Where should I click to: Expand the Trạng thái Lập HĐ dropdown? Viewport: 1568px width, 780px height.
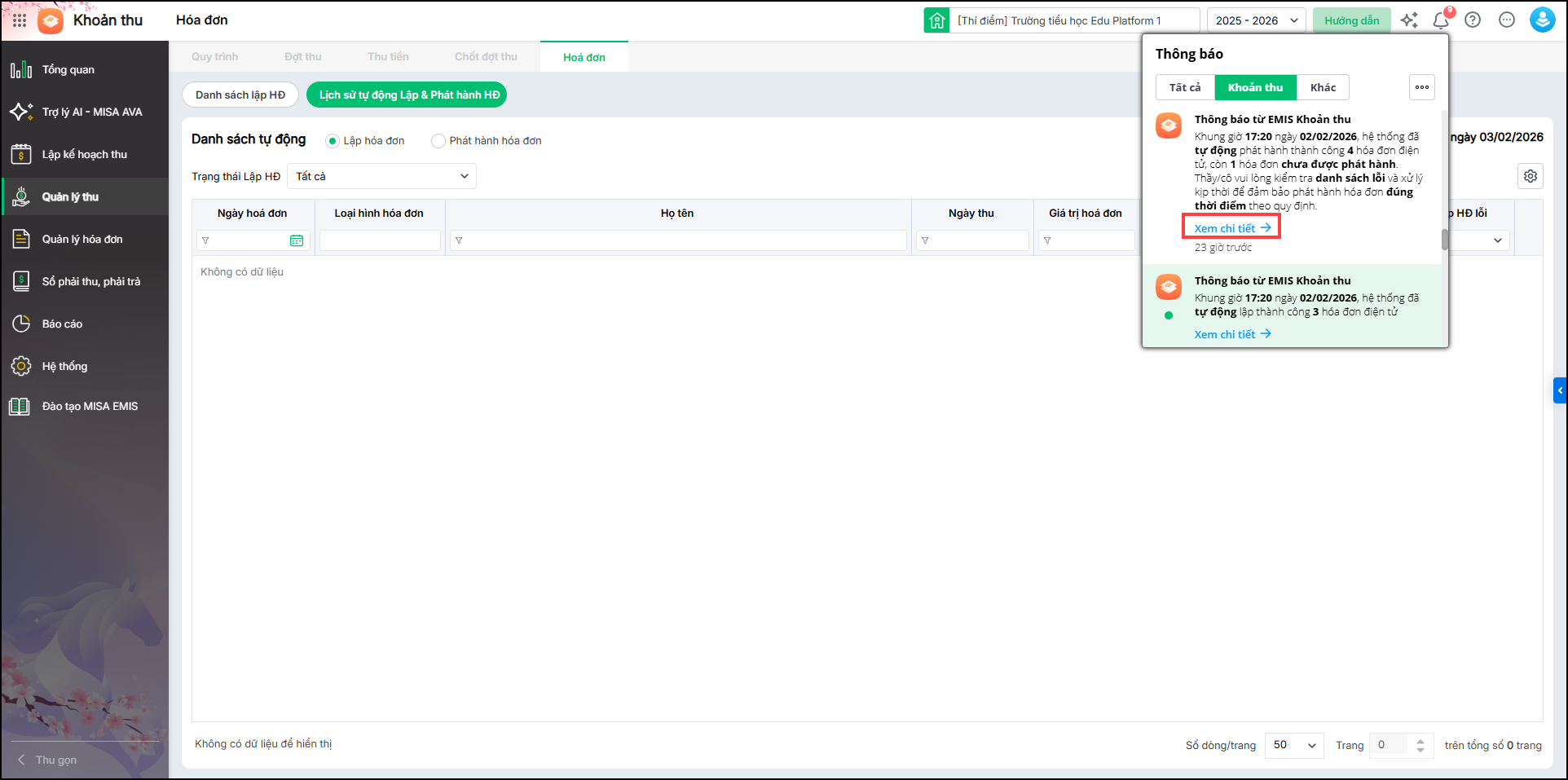381,176
